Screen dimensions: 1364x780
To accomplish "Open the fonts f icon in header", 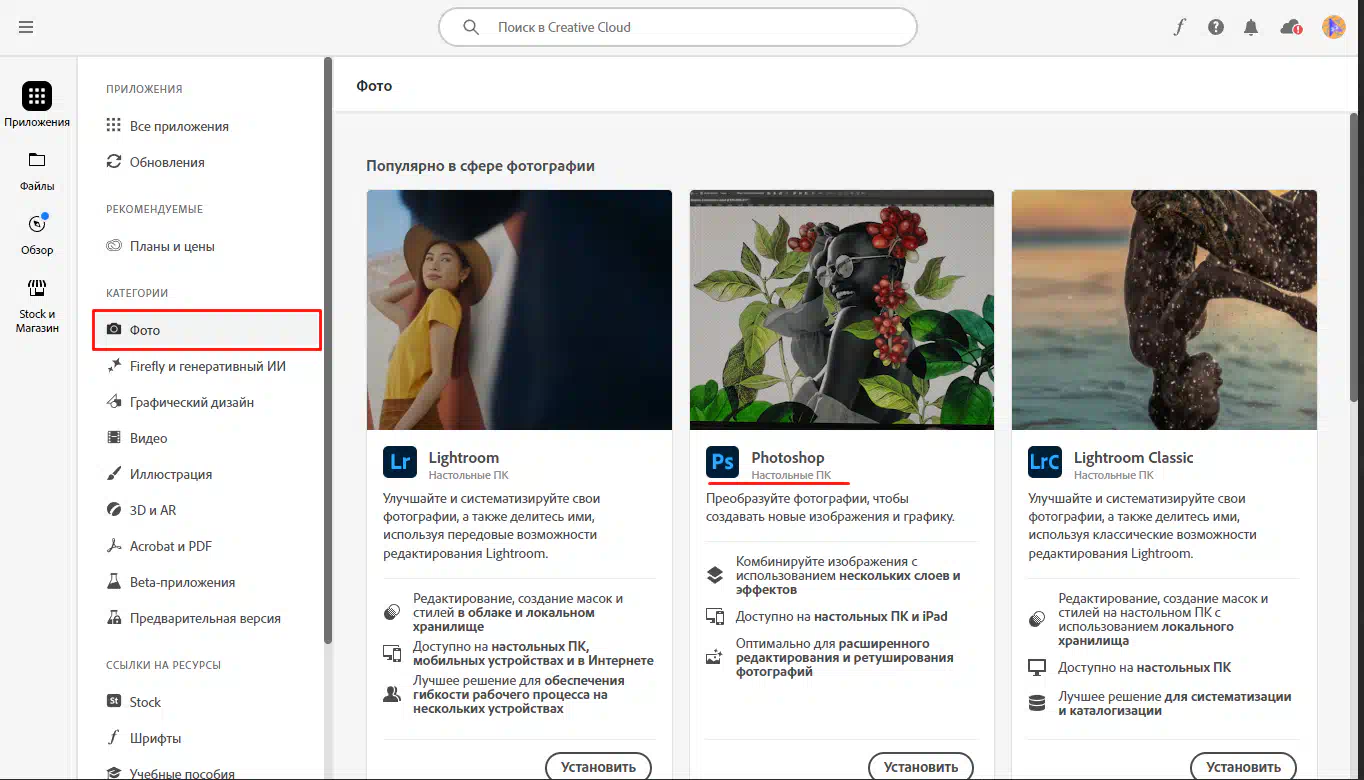I will 1180,27.
